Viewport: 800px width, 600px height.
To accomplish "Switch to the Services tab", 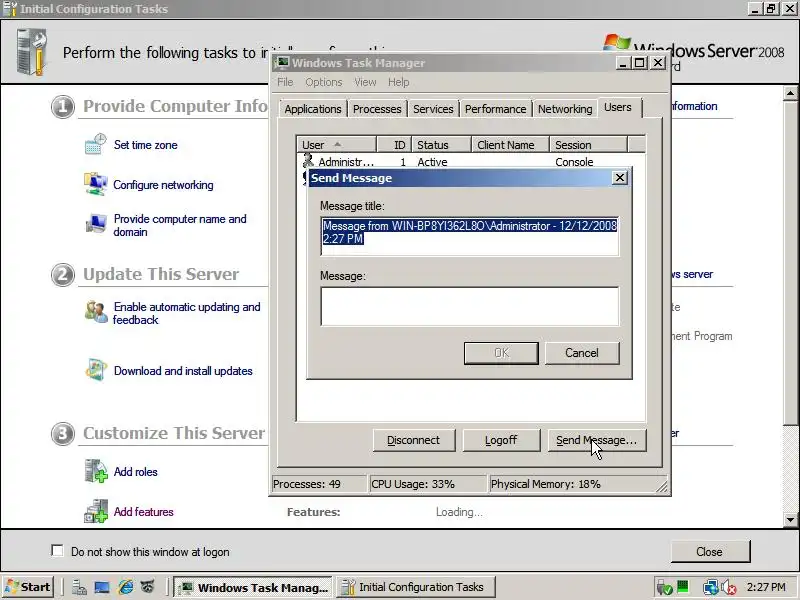I will [x=433, y=109].
